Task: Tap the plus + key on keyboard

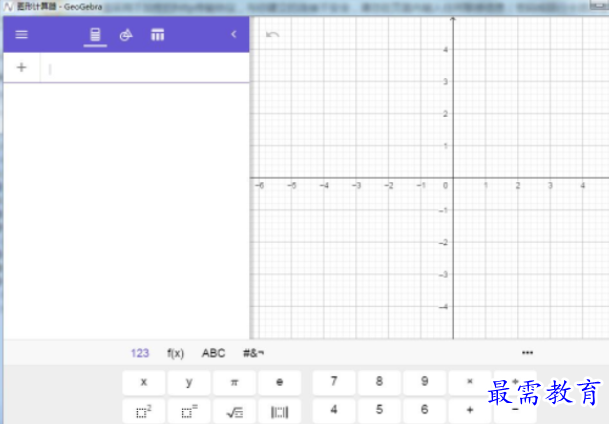Action: (x=470, y=411)
